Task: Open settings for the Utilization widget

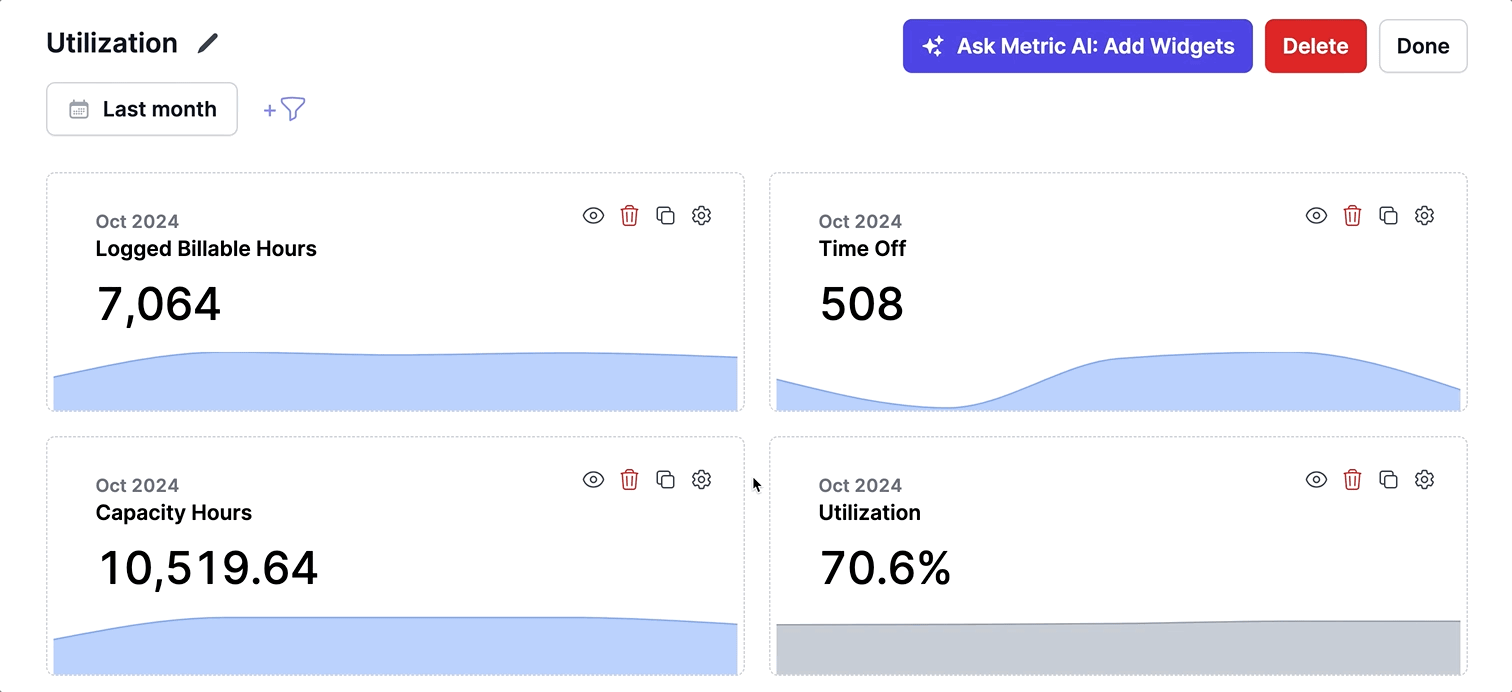Action: click(1424, 479)
